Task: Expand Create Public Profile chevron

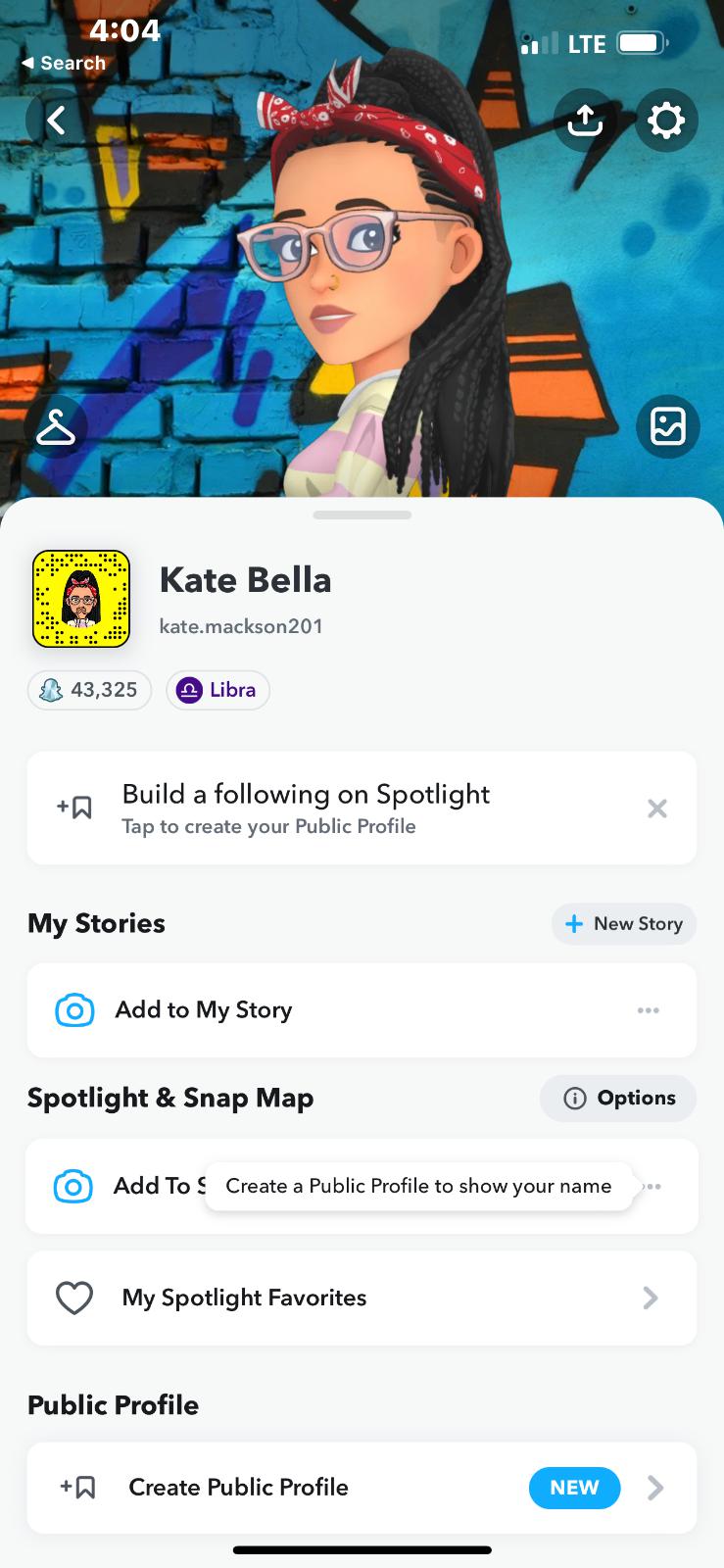Action: (x=655, y=1488)
